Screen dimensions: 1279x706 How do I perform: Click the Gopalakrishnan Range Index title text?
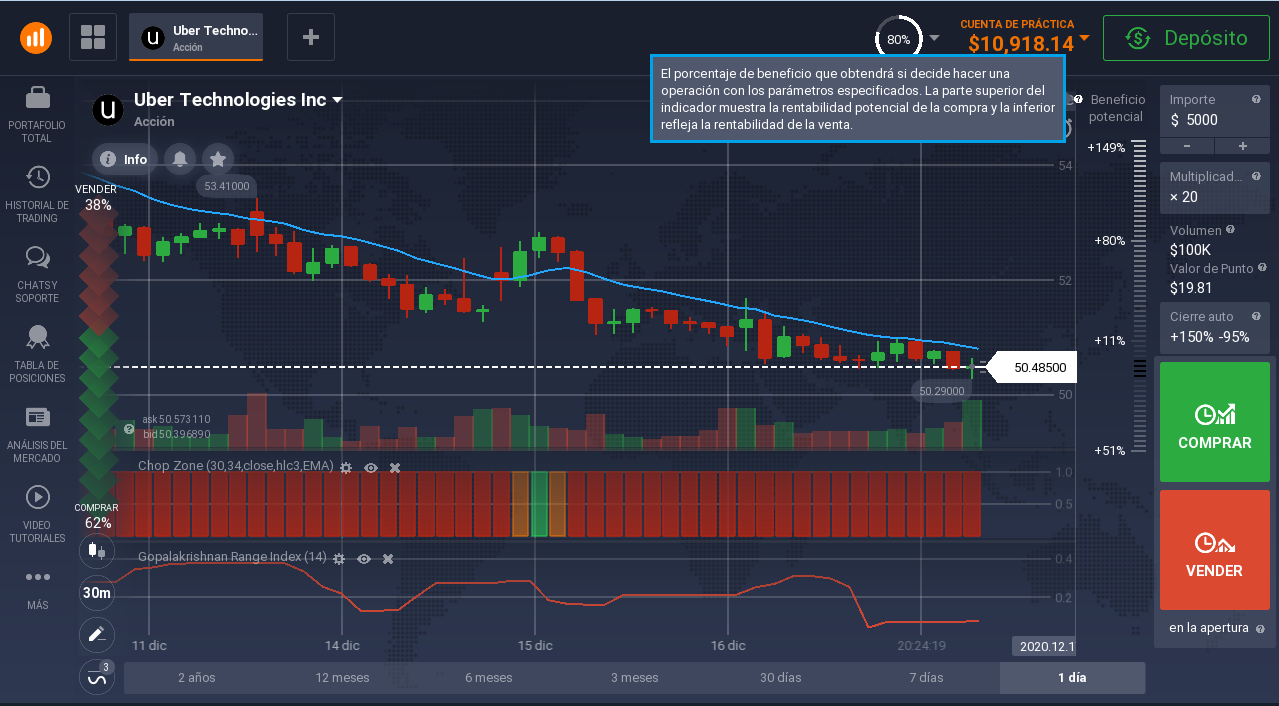pyautogui.click(x=232, y=557)
